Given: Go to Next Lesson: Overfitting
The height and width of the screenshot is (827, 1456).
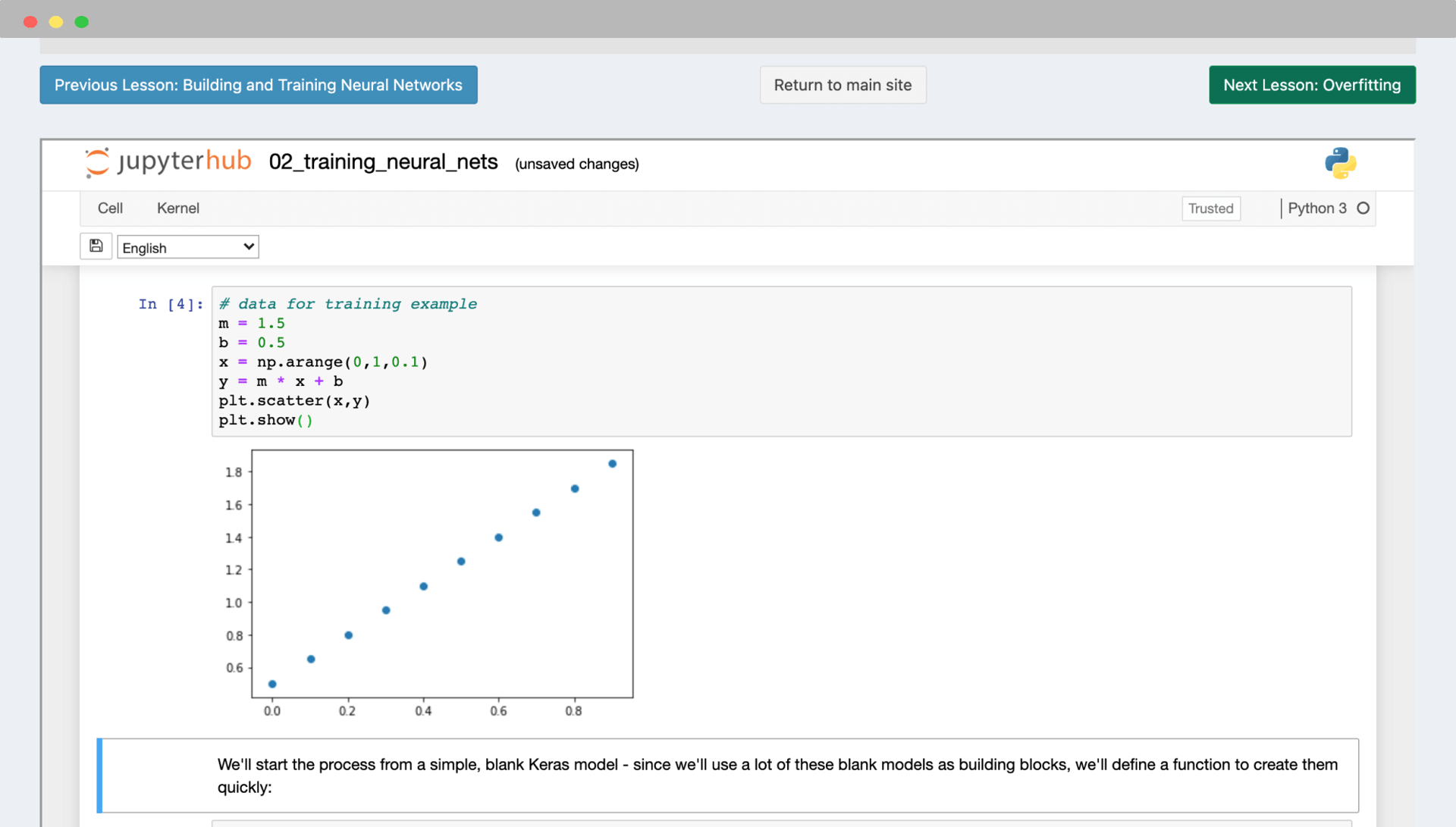Looking at the screenshot, I should [1311, 85].
